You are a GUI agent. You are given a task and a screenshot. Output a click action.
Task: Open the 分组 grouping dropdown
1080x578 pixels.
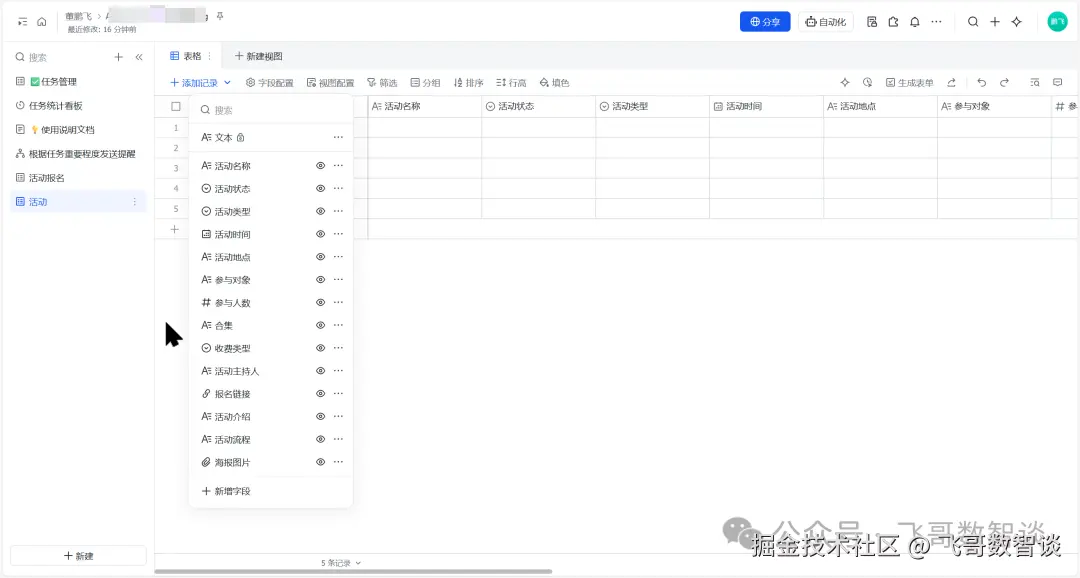click(425, 83)
